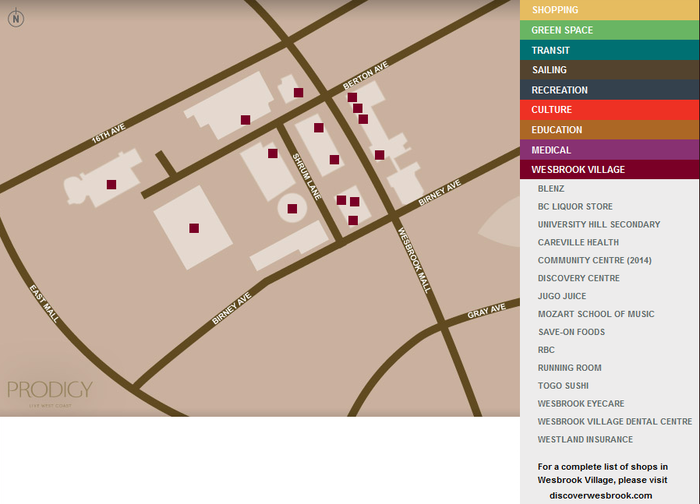This screenshot has height=504, width=700.
Task: Expand the Shopping category
Action: coord(609,10)
